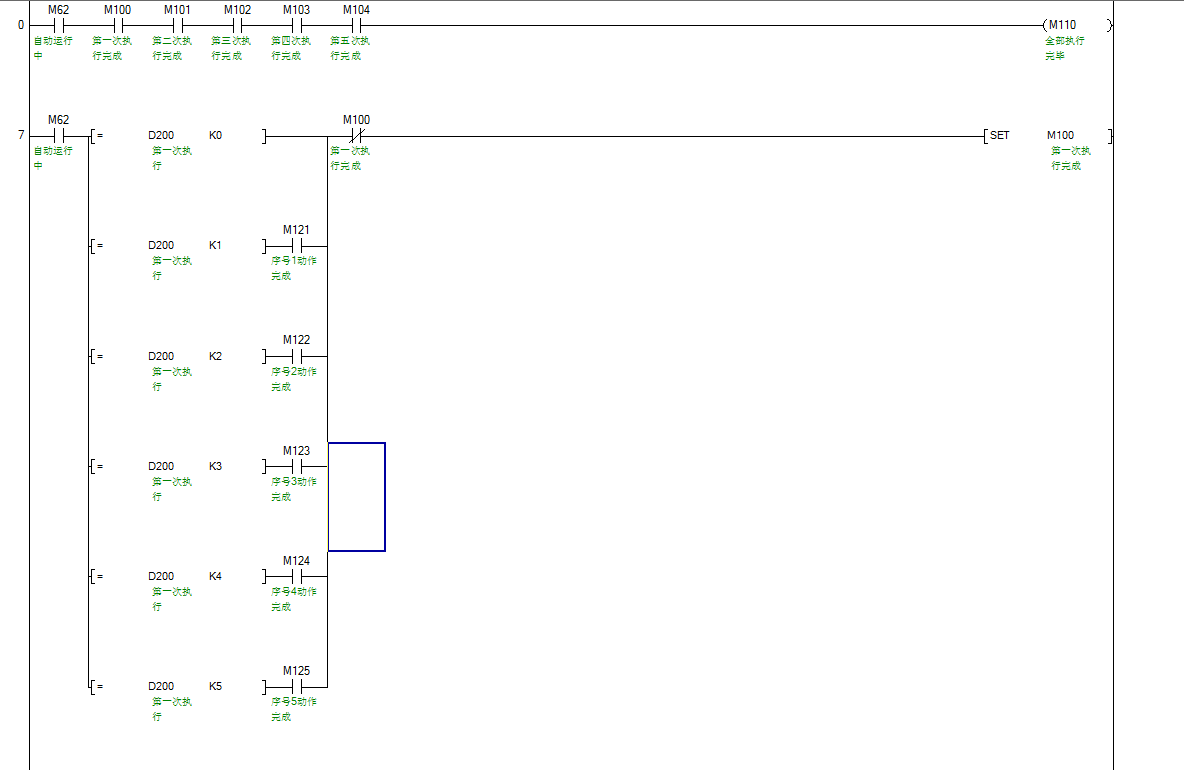Click the M62 contact in rung 7
Viewport: 1184px width, 770px height.
58,136
